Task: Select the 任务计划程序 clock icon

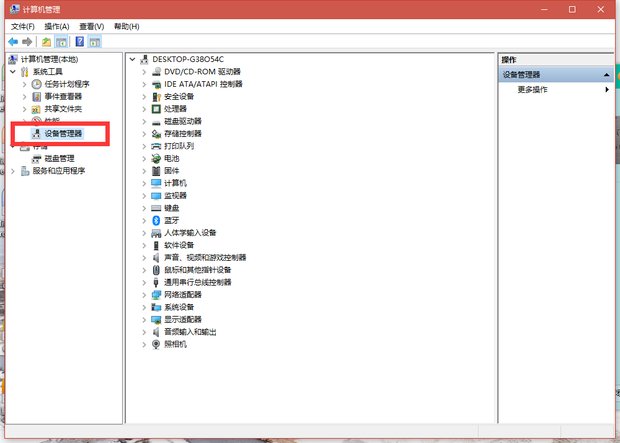Action: [x=37, y=84]
